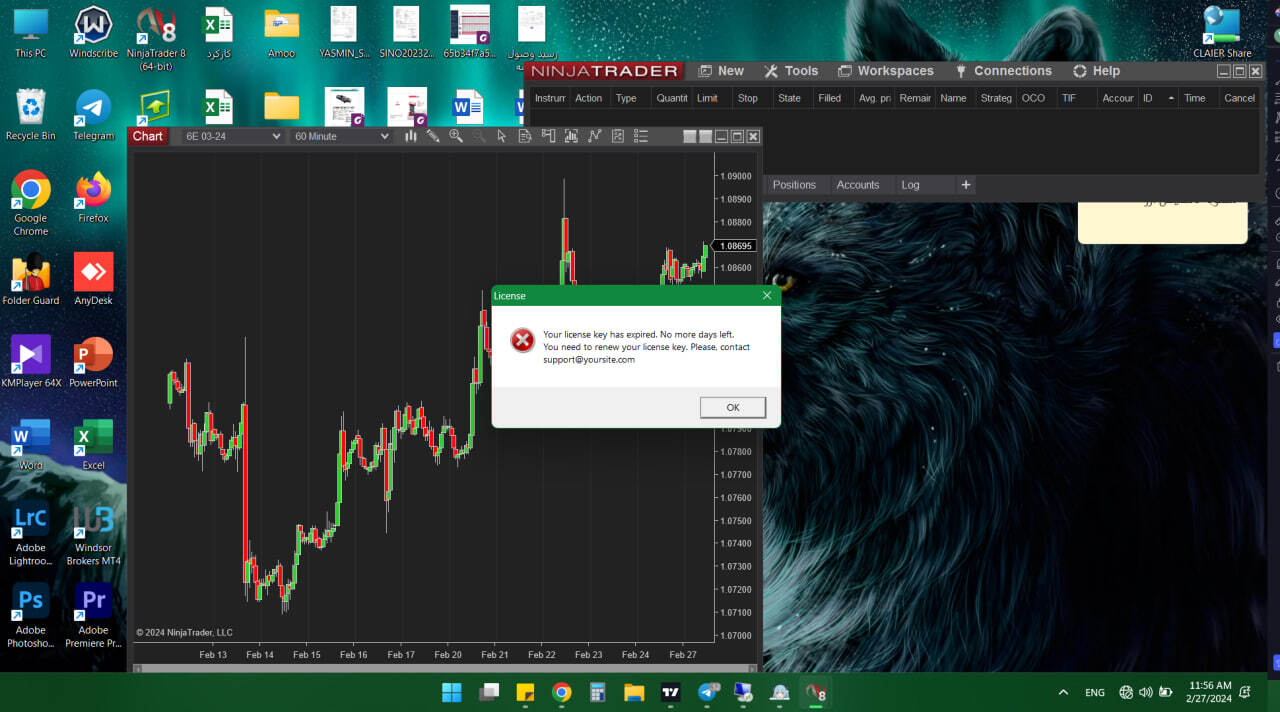
Task: Open the Strategies icon in chart toolbar
Action: point(594,136)
